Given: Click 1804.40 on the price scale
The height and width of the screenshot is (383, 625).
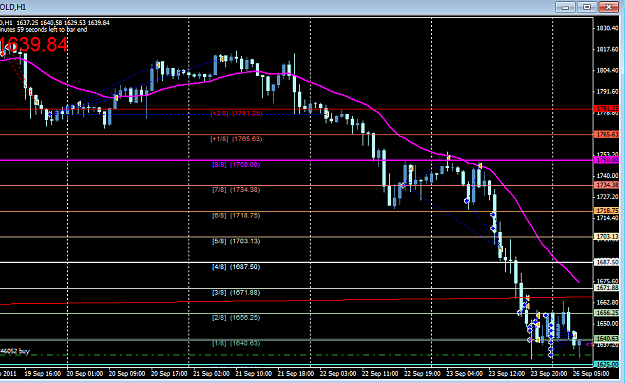Looking at the screenshot, I should tap(607, 70).
